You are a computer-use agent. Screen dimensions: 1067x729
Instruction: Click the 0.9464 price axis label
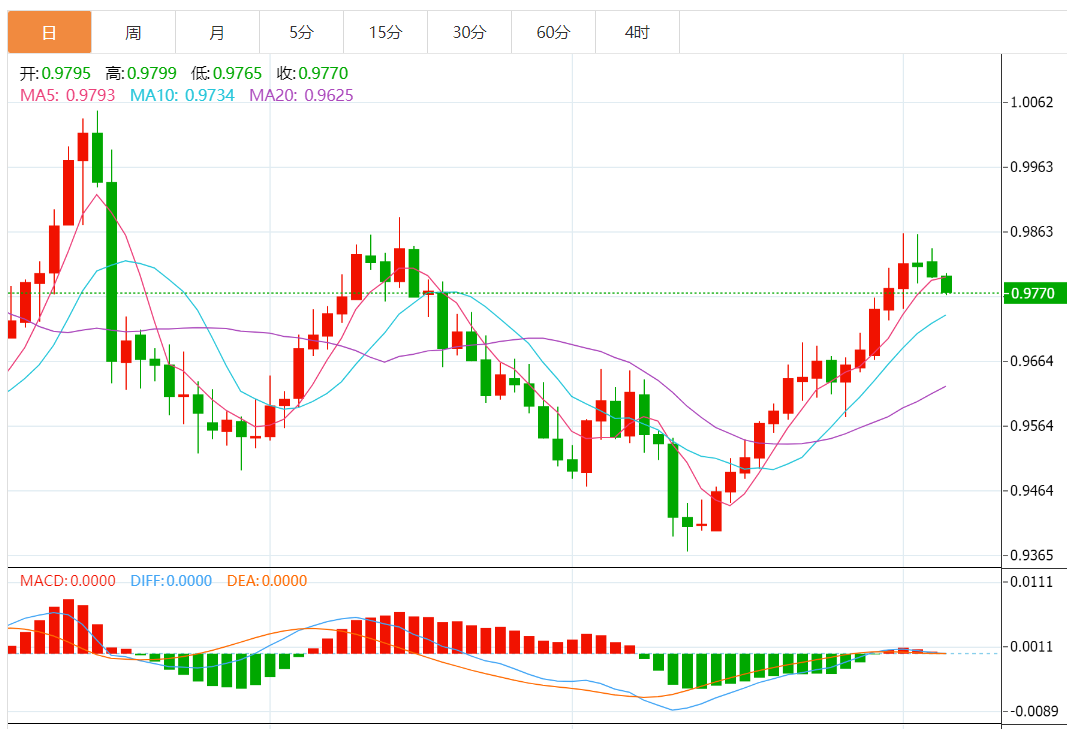pos(1032,490)
